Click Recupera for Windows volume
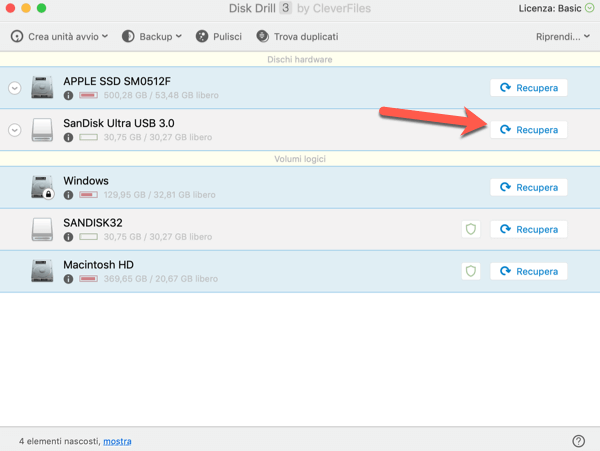This screenshot has height=451, width=600. [x=528, y=187]
